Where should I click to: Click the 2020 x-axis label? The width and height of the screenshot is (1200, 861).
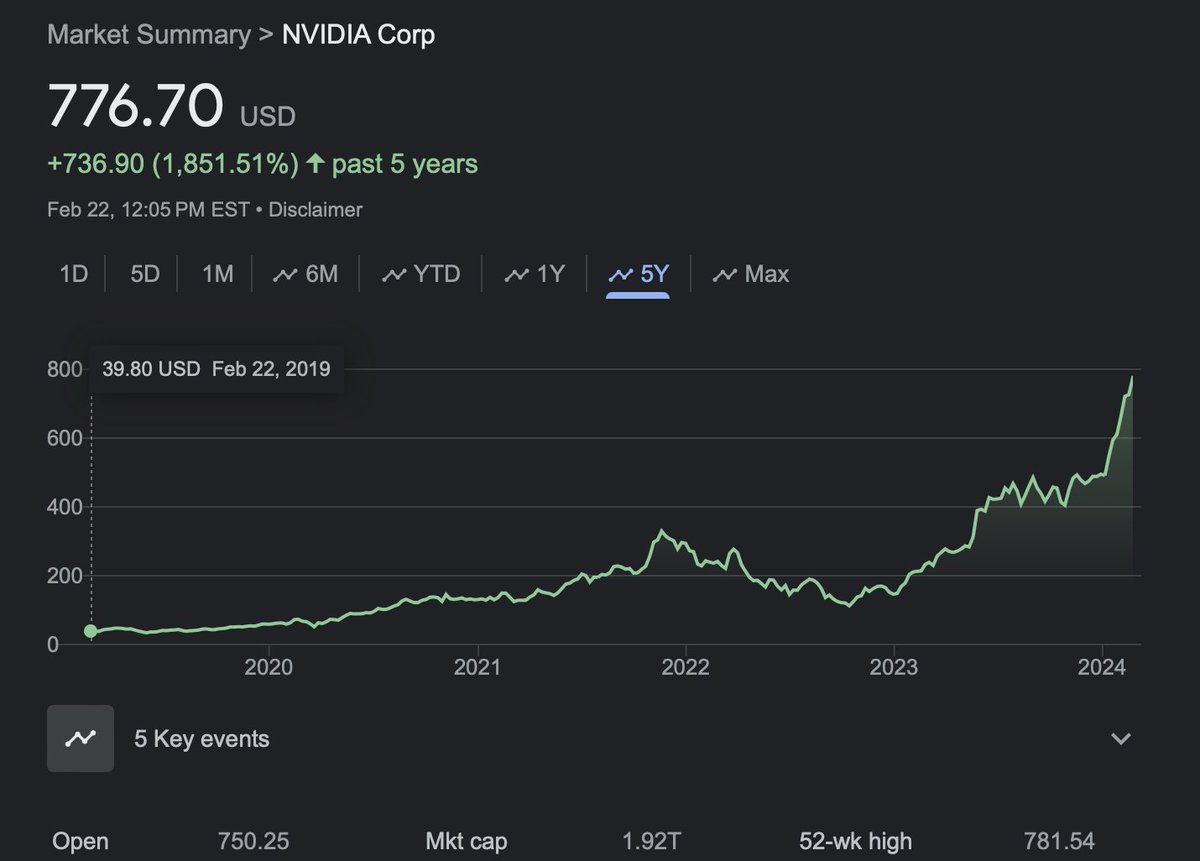[269, 668]
